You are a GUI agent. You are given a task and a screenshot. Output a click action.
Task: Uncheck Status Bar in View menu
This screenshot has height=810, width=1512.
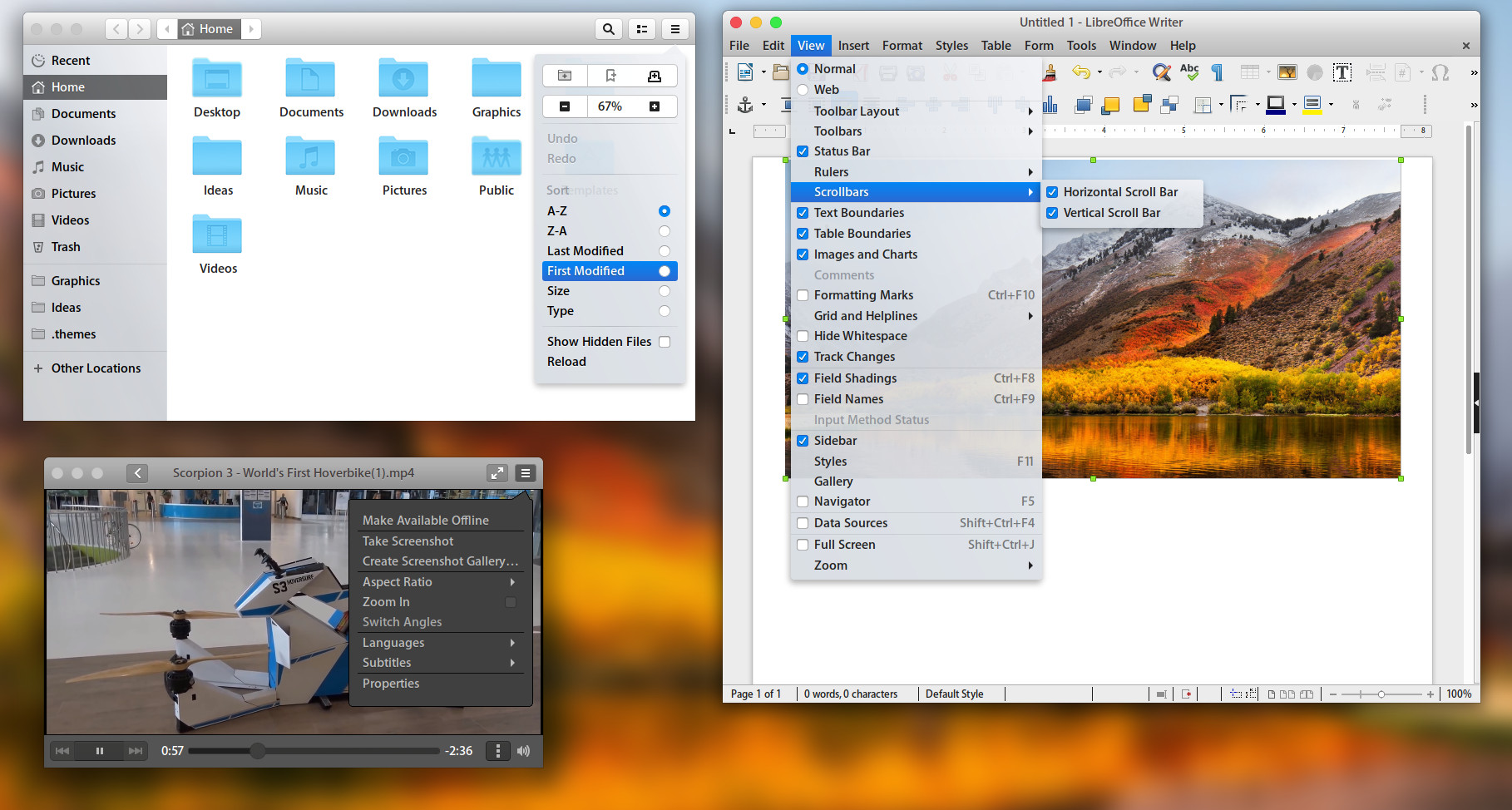tap(803, 151)
